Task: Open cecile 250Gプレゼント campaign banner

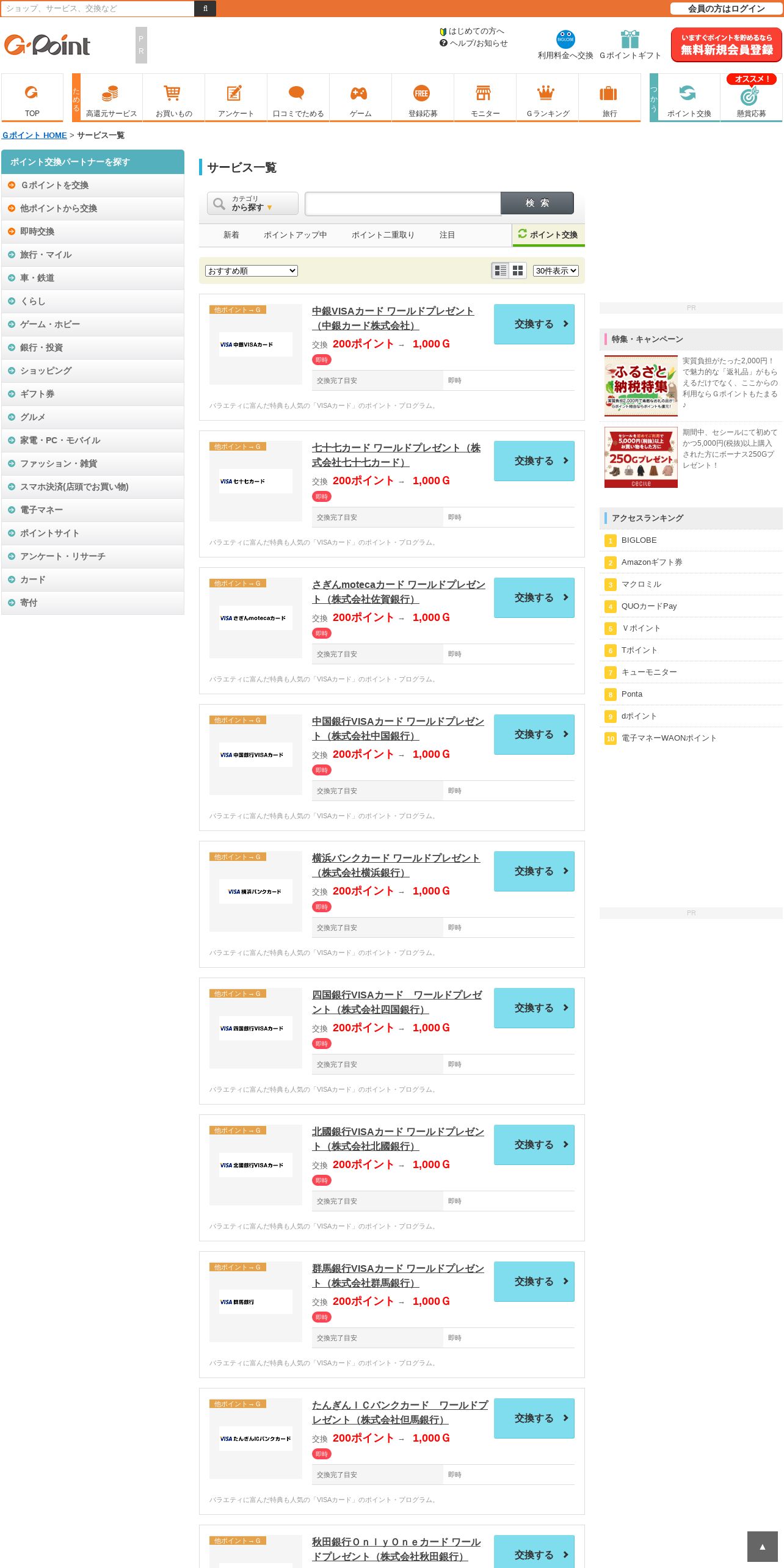Action: point(641,457)
